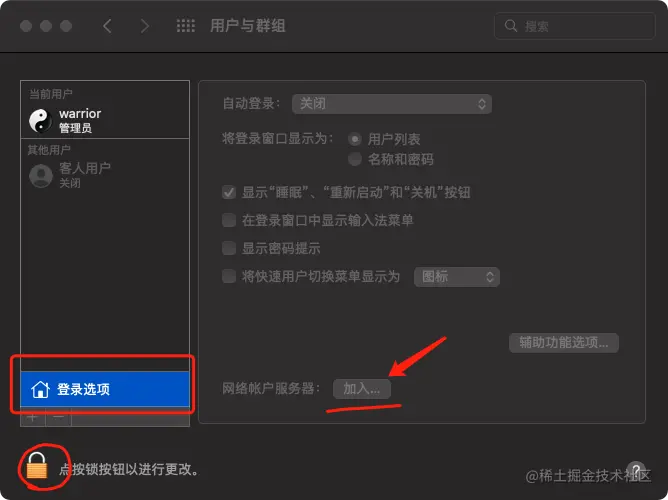The image size is (668, 500).
Task: Click the 用户与群组 window title
Action: coord(248,26)
